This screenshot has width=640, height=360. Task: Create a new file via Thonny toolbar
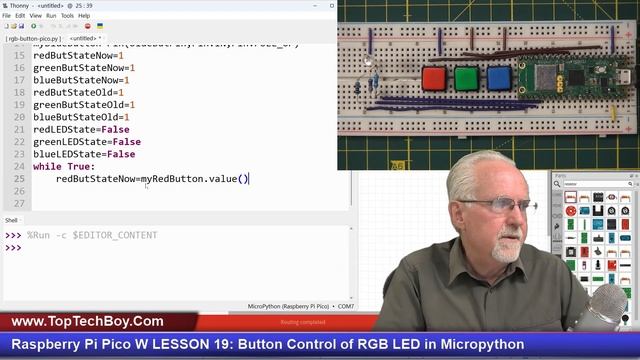[x=6, y=26]
